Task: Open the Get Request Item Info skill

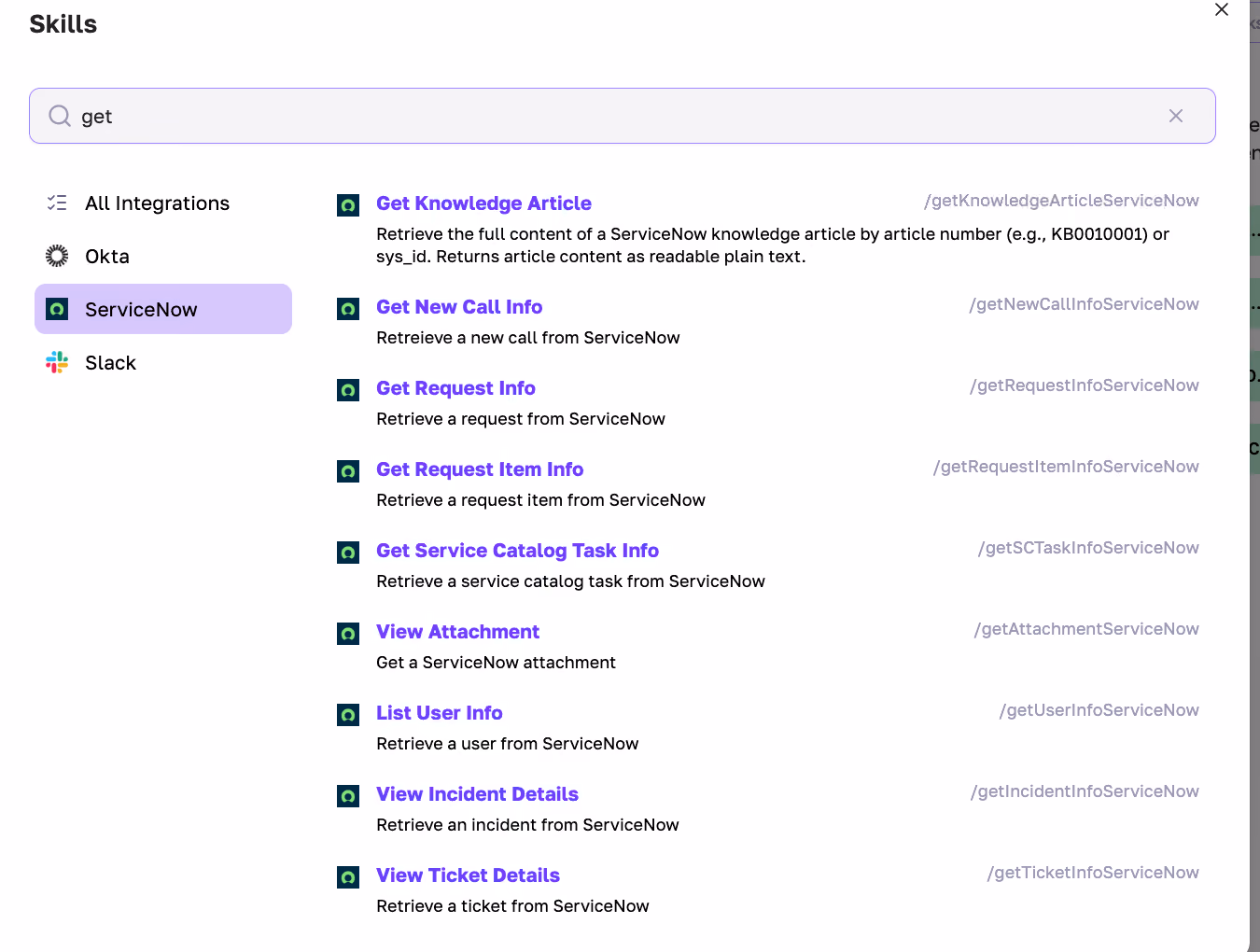Action: click(480, 469)
